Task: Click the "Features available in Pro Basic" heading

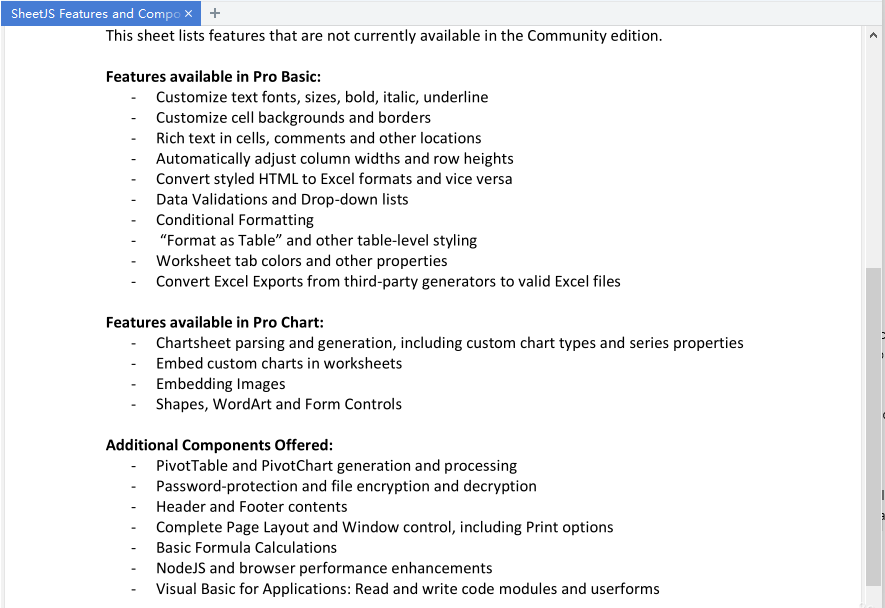Action: click(x=213, y=77)
